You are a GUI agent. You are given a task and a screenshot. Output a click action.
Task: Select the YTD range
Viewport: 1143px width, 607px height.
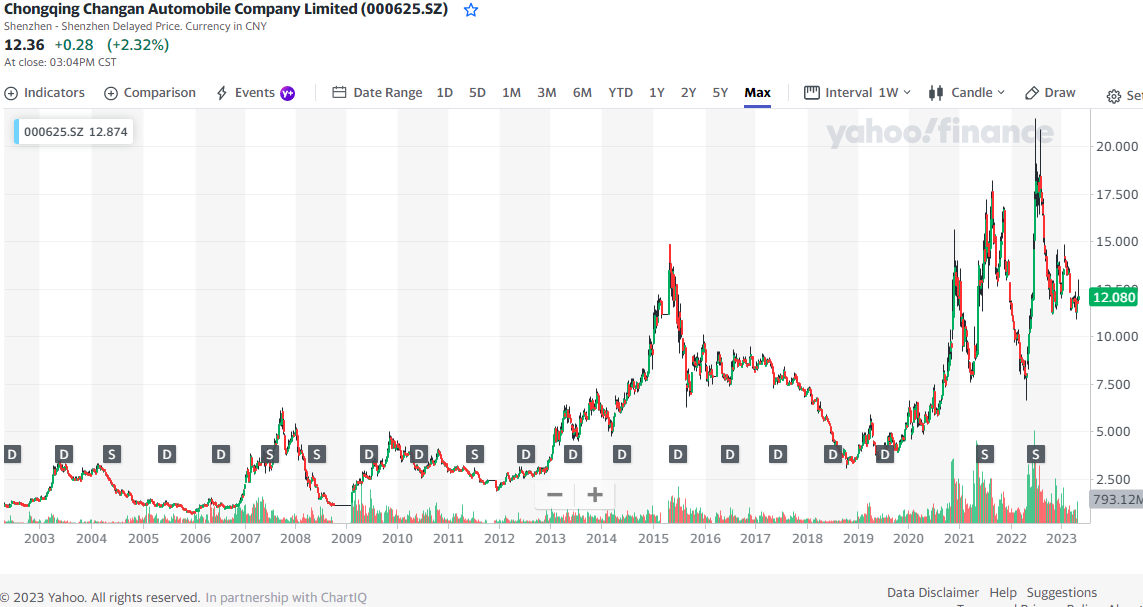620,93
